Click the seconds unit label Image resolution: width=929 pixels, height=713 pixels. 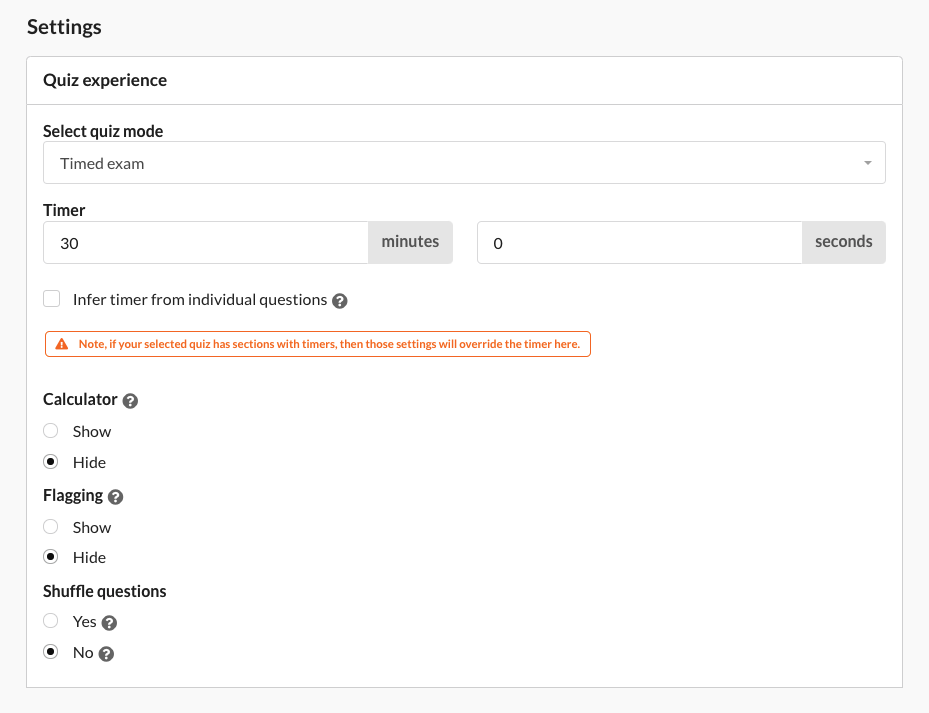844,242
